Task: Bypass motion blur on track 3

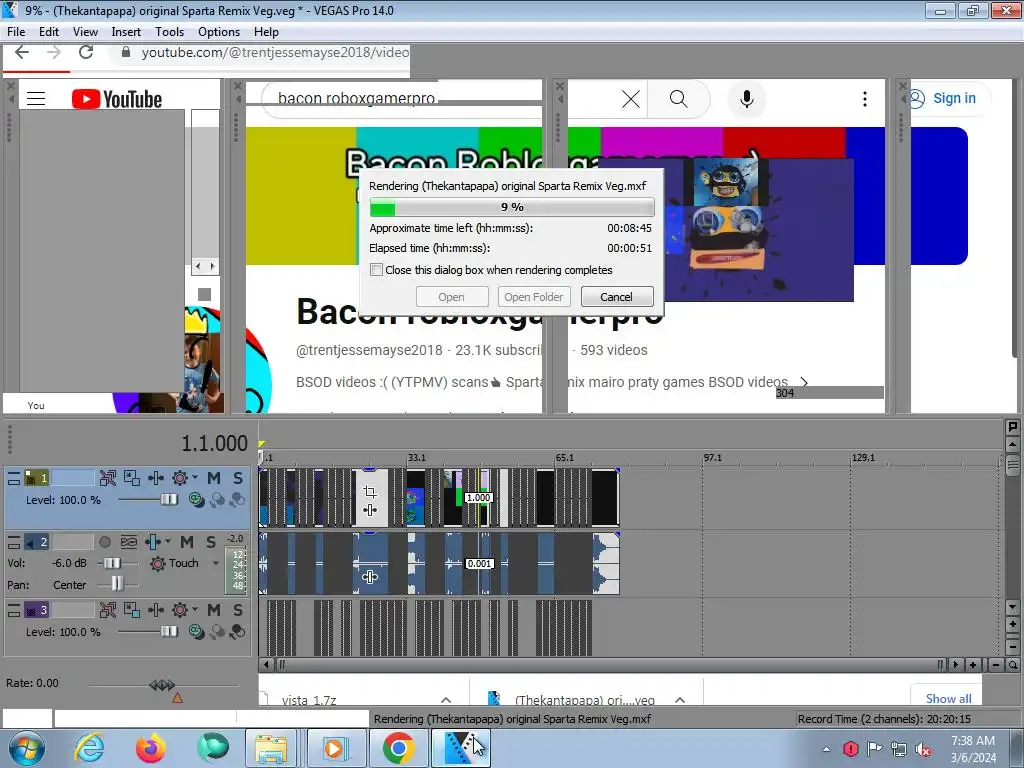Action: pyautogui.click(x=108, y=610)
